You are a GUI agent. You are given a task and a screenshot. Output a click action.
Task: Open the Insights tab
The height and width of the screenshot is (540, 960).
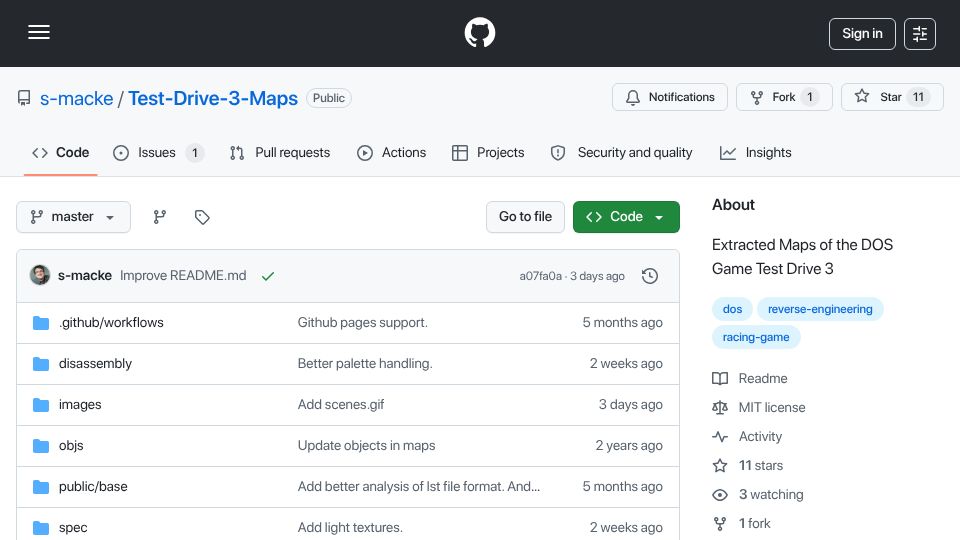pos(756,152)
